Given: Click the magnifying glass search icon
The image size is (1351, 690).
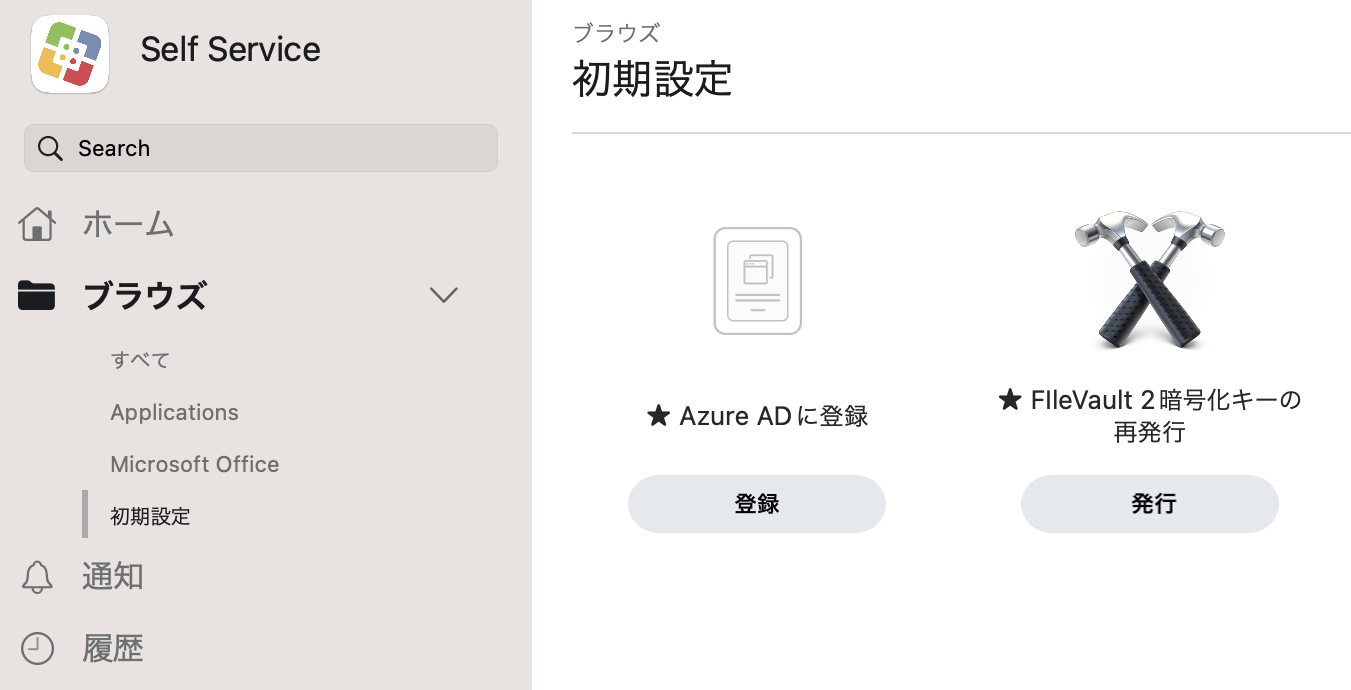Looking at the screenshot, I should [x=50, y=148].
